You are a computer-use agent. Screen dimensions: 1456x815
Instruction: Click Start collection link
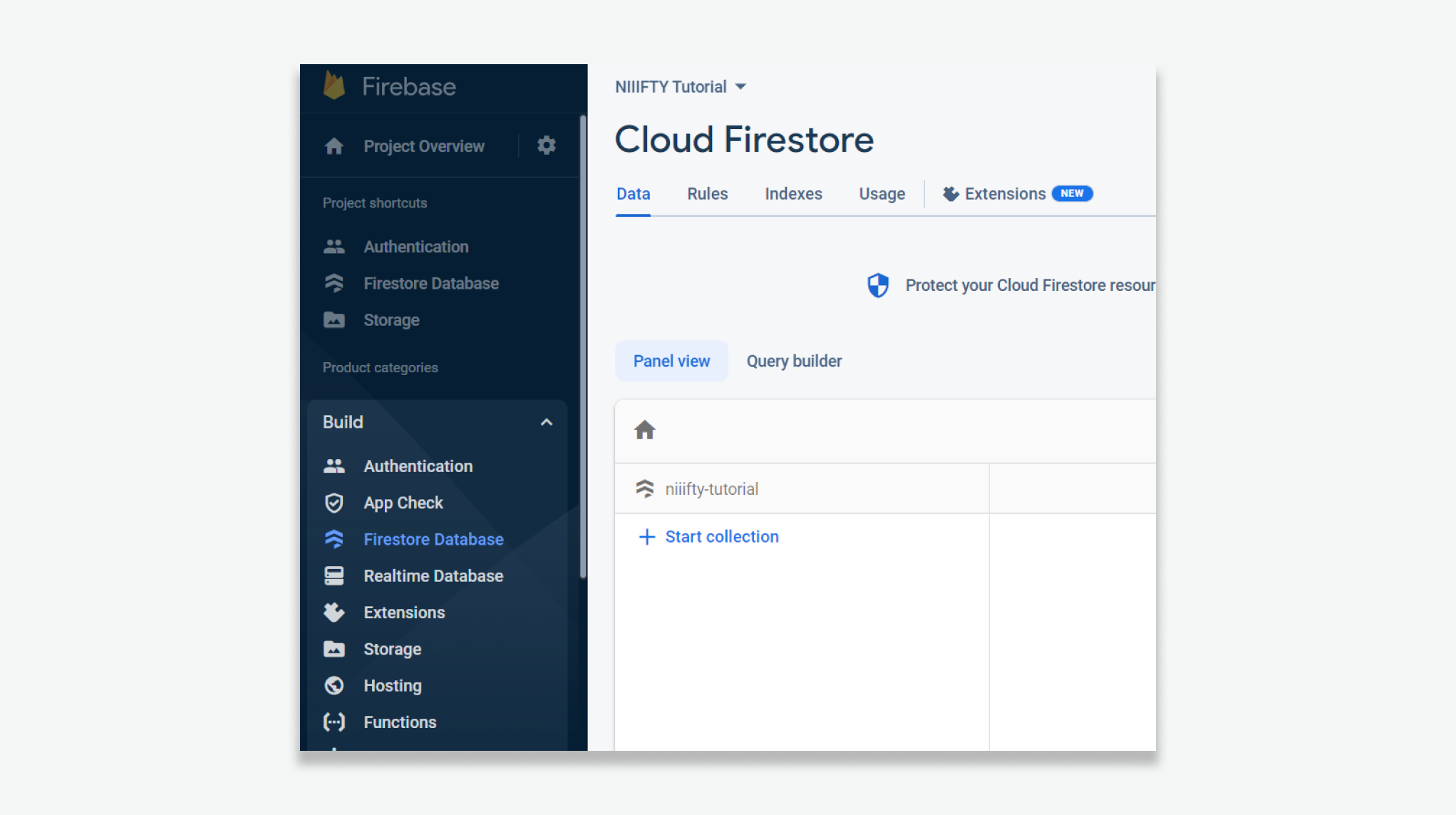coord(723,537)
